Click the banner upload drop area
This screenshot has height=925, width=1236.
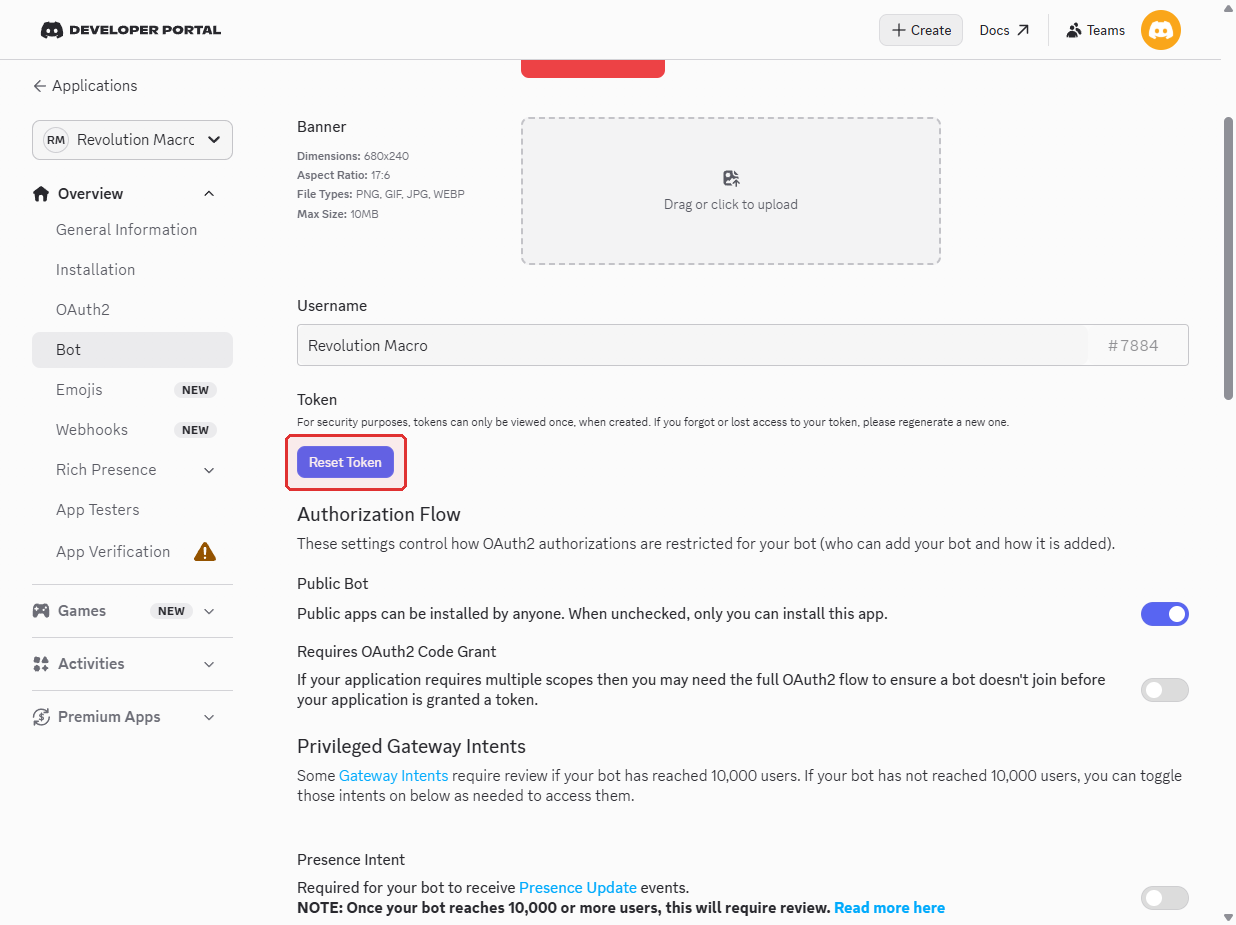point(731,191)
